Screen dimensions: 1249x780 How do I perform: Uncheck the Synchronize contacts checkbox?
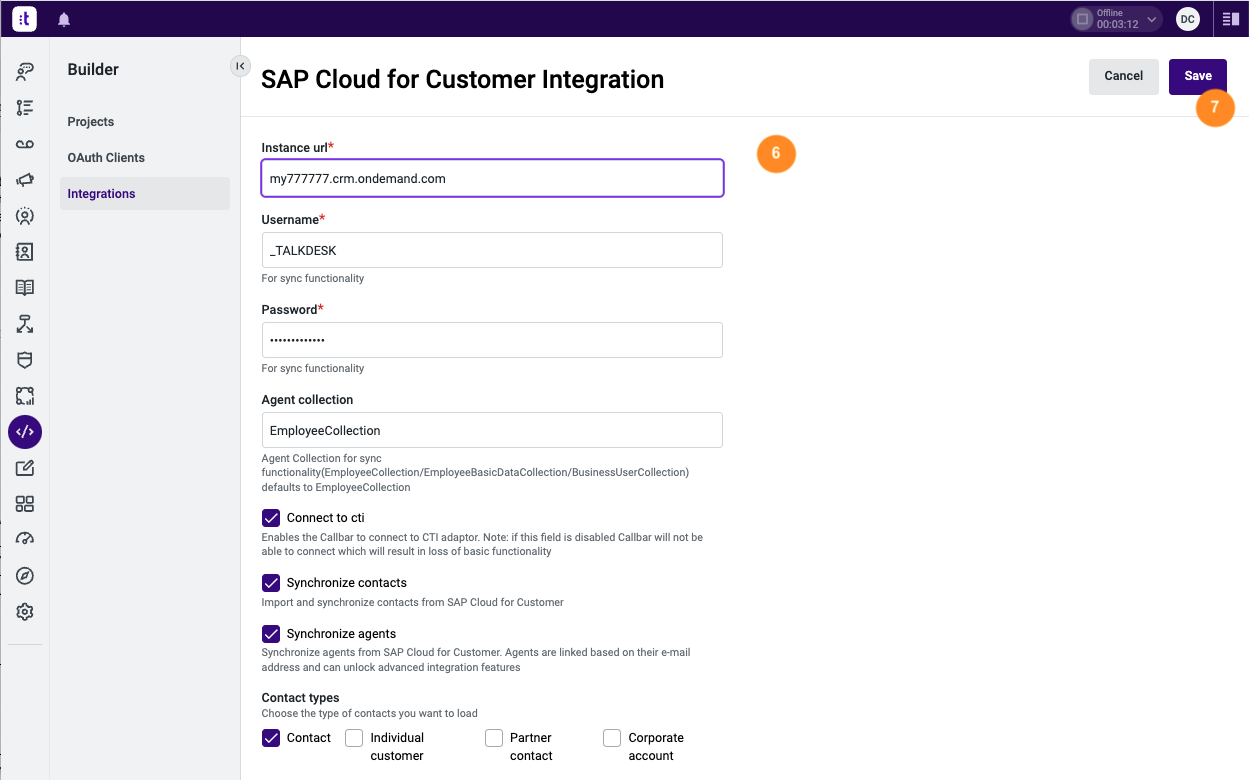271,583
